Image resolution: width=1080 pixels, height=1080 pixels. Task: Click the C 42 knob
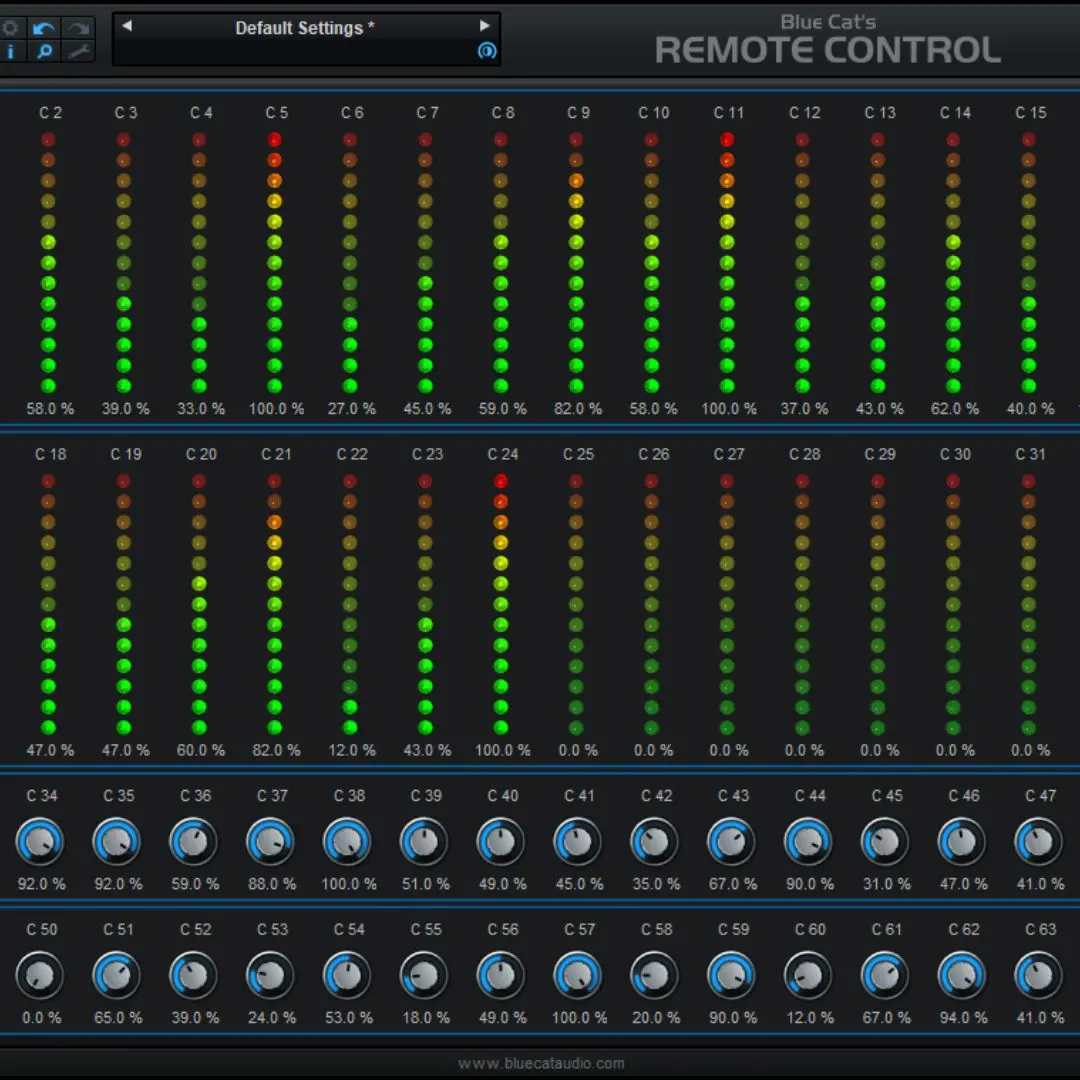(x=654, y=842)
